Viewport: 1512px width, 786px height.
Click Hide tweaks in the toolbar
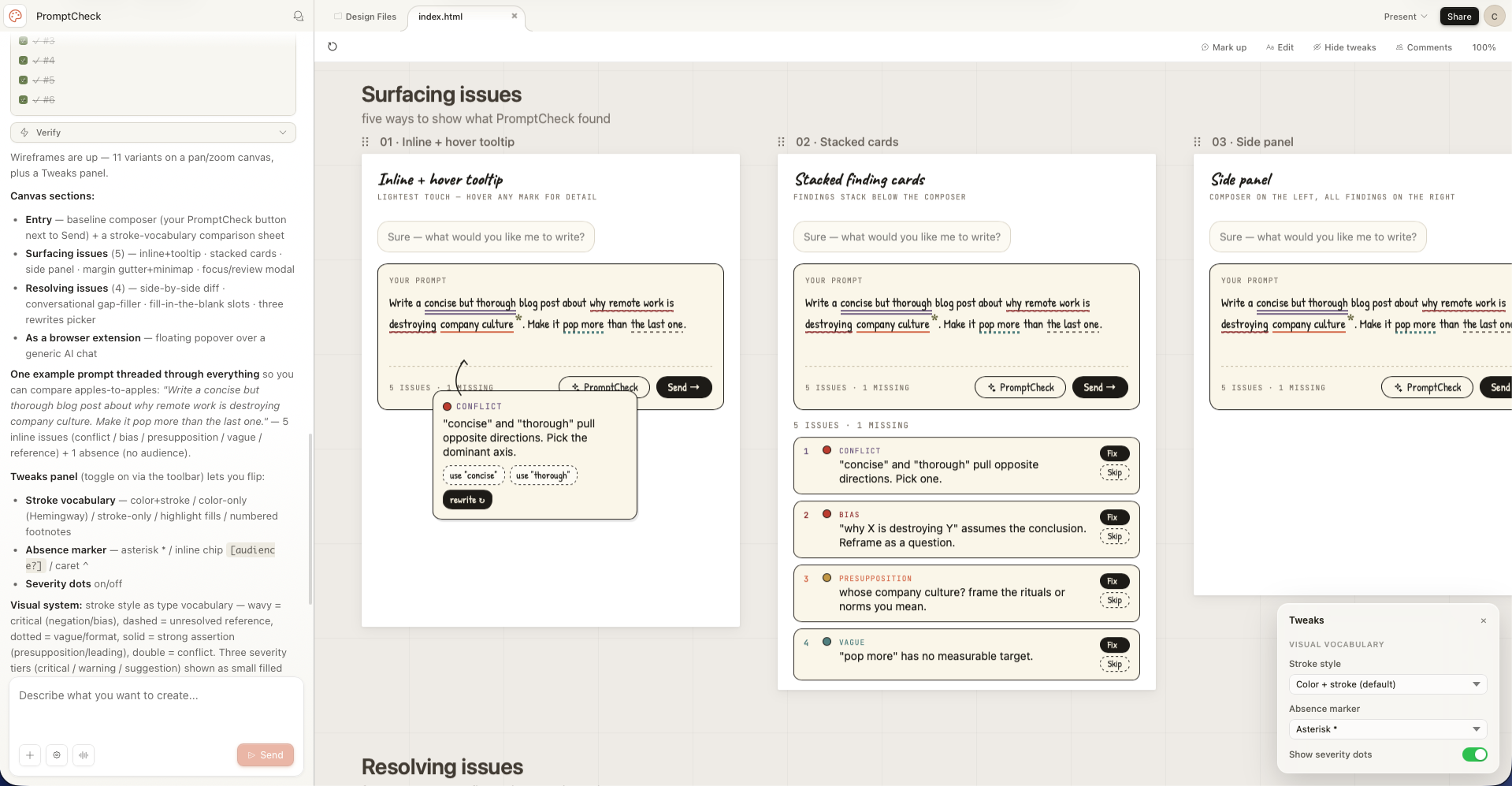pos(1344,47)
